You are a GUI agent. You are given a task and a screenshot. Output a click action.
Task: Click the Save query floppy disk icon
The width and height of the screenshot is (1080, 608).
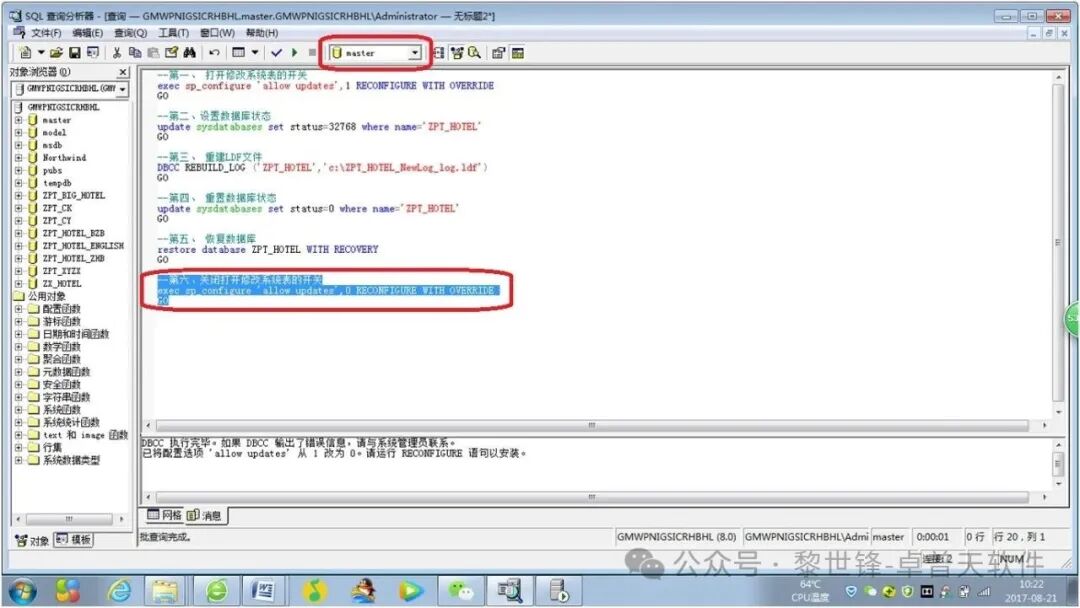click(x=74, y=53)
